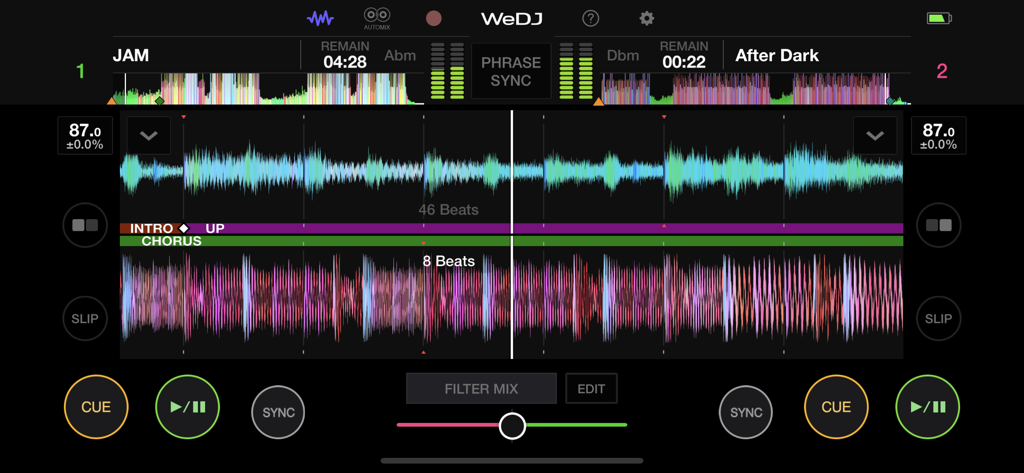1024x473 pixels.
Task: Enable the Automix feature
Action: coord(377,18)
